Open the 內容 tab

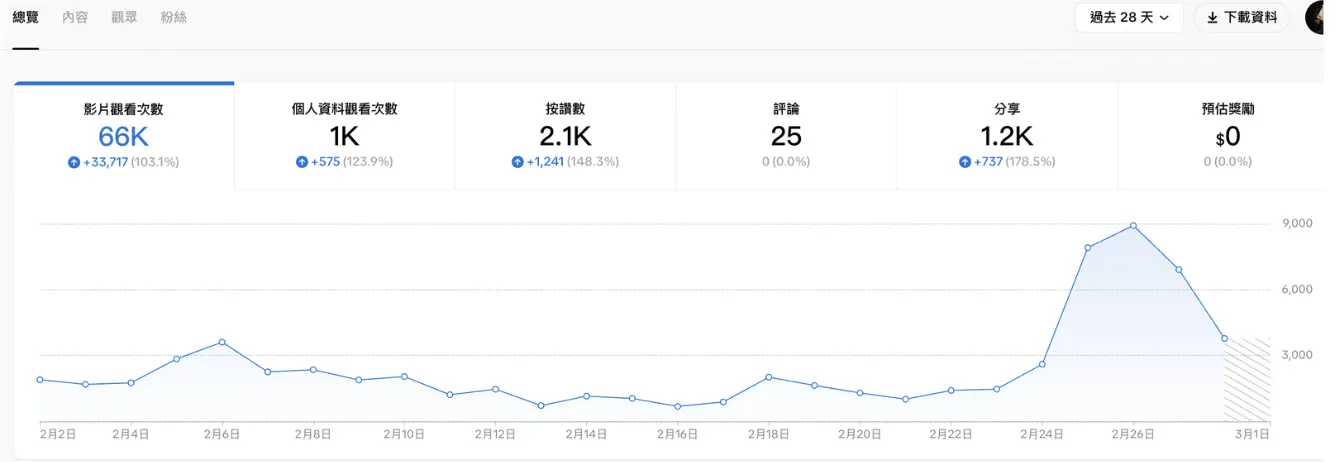click(x=75, y=18)
